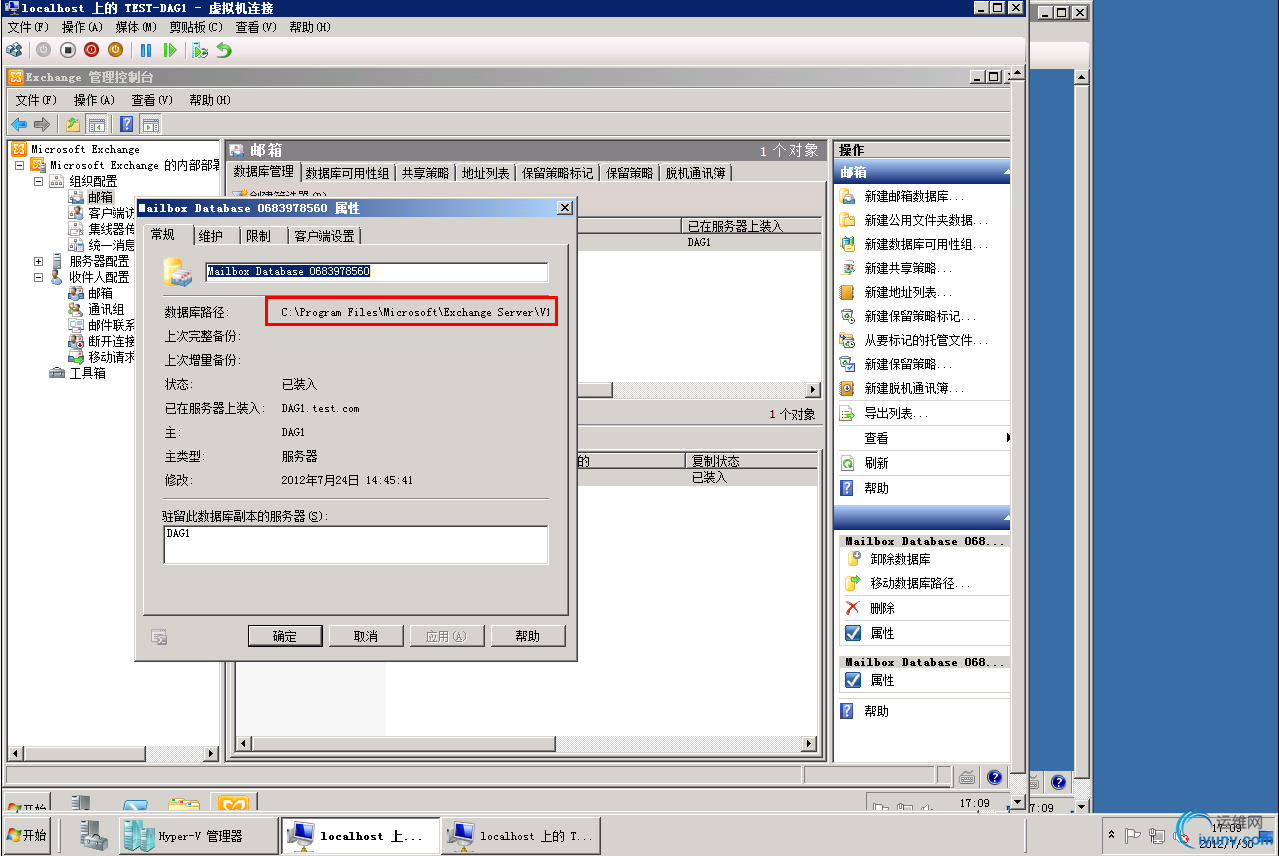Click the 已在服务器上装入 column header

[x=751, y=226]
